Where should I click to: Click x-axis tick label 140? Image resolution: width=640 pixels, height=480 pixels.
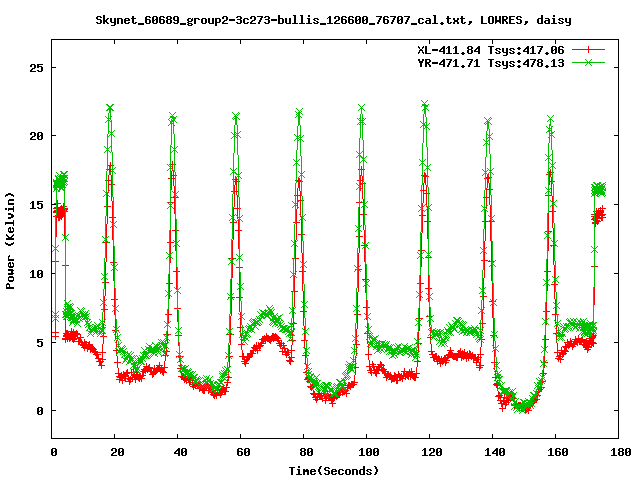point(495,452)
